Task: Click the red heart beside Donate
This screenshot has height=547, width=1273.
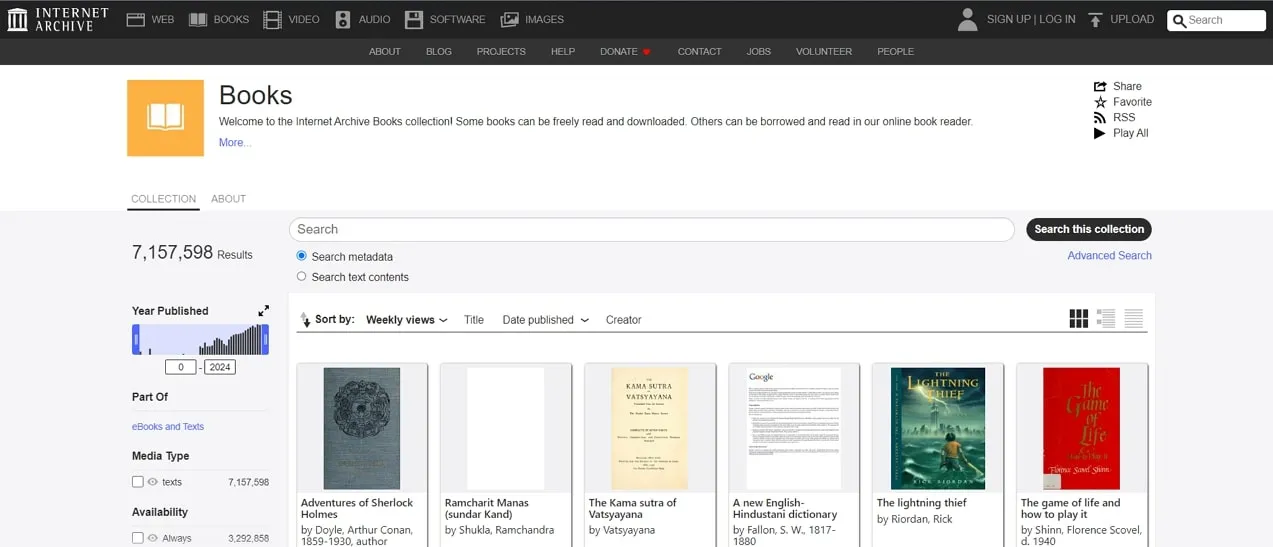Action: [647, 52]
